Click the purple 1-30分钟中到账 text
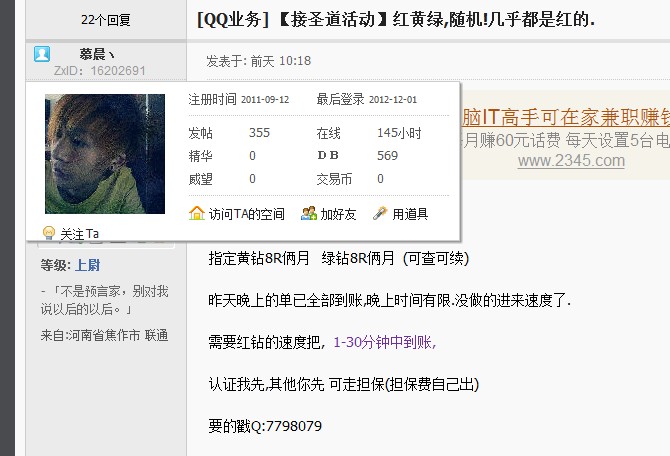This screenshot has width=670, height=456. [x=385, y=342]
